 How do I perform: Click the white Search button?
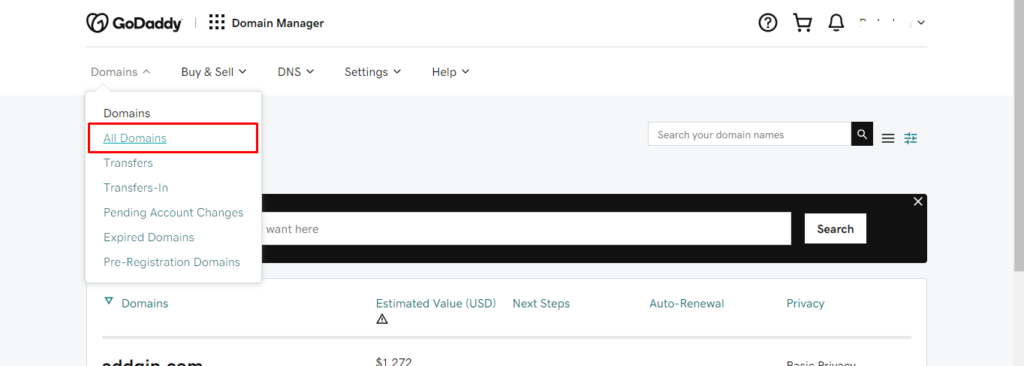pos(835,229)
